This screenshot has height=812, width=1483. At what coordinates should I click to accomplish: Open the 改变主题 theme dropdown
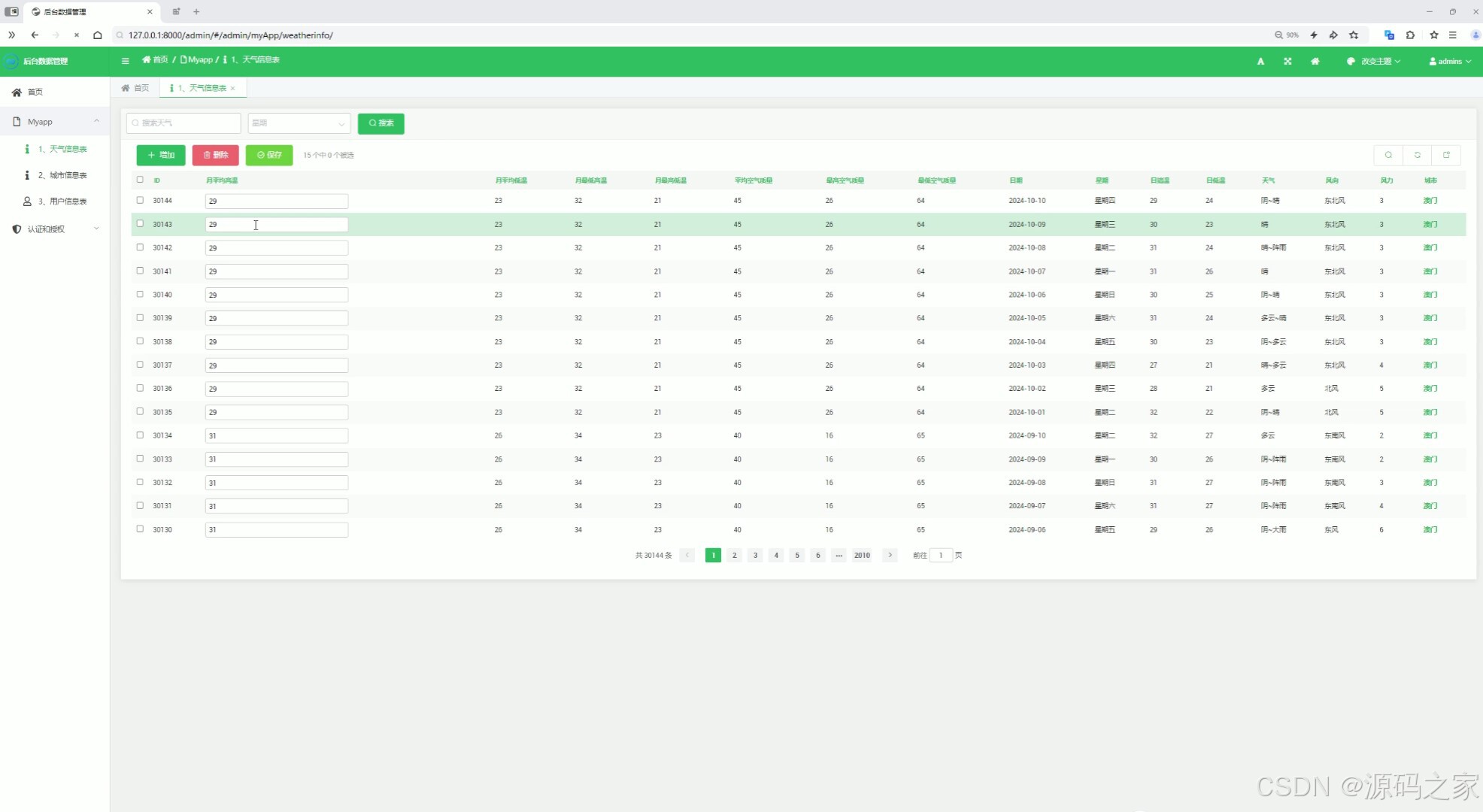pyautogui.click(x=1374, y=62)
